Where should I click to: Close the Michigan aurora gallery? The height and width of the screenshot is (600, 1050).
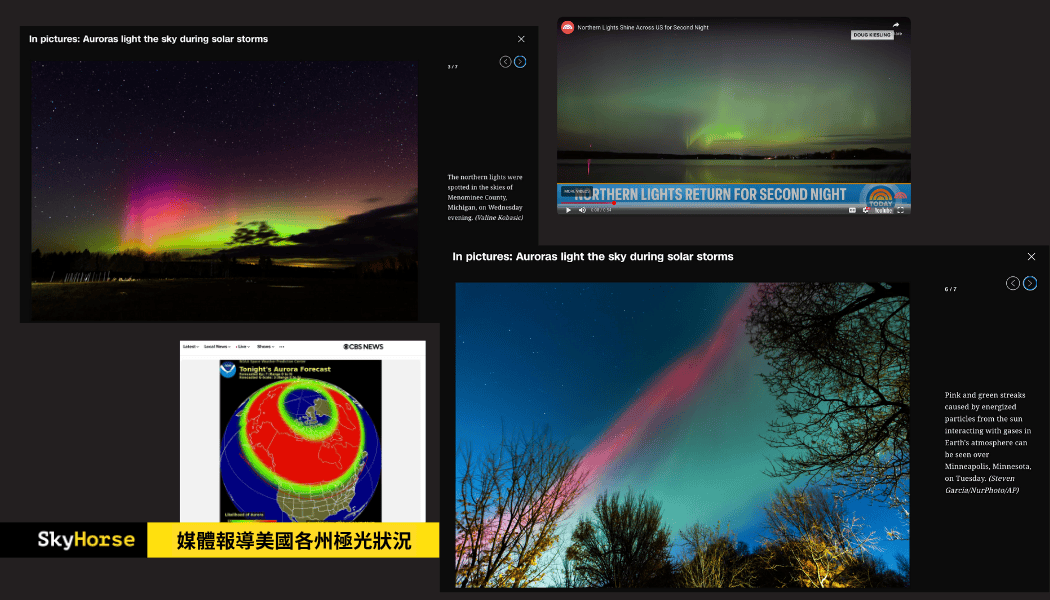521,39
